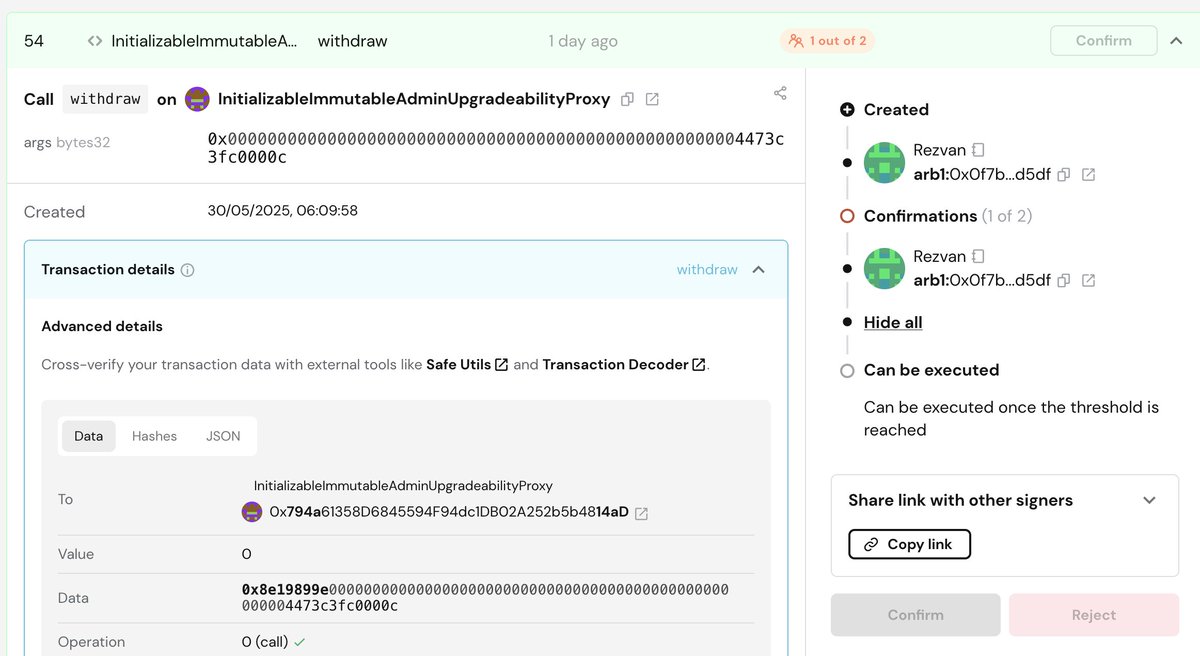The image size is (1200, 656).
Task: Switch to the JSON tab
Action: (223, 436)
